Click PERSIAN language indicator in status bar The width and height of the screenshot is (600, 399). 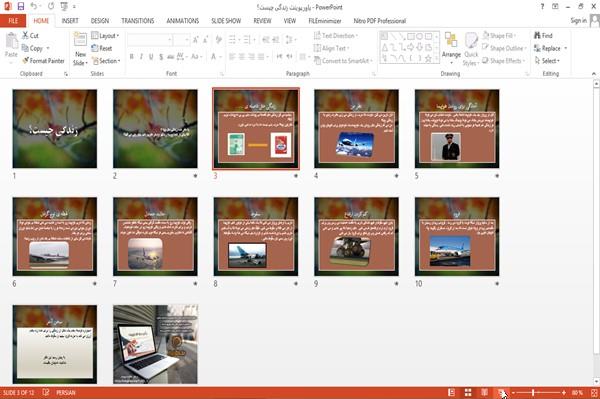click(66, 392)
